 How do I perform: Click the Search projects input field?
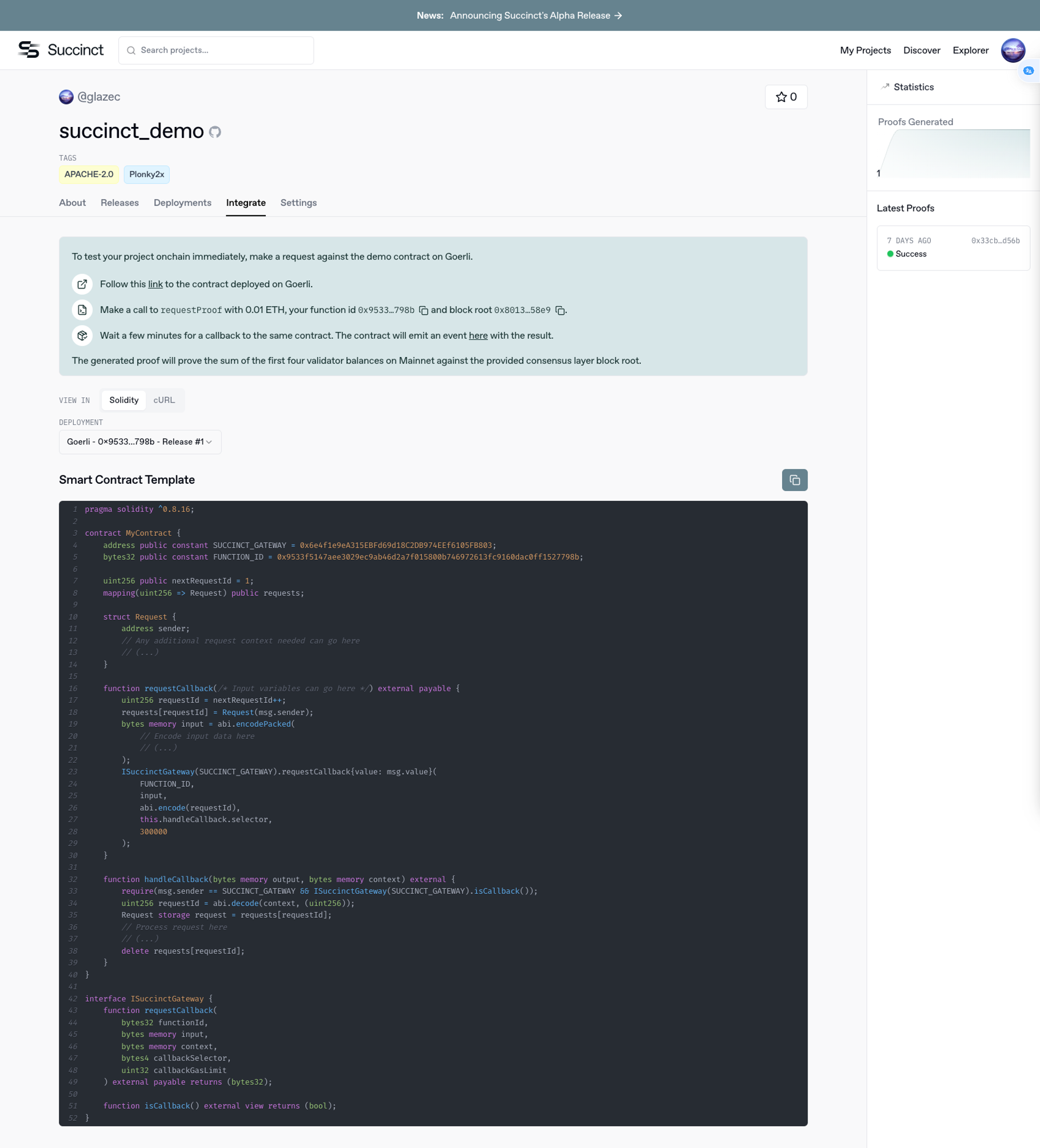pos(216,50)
